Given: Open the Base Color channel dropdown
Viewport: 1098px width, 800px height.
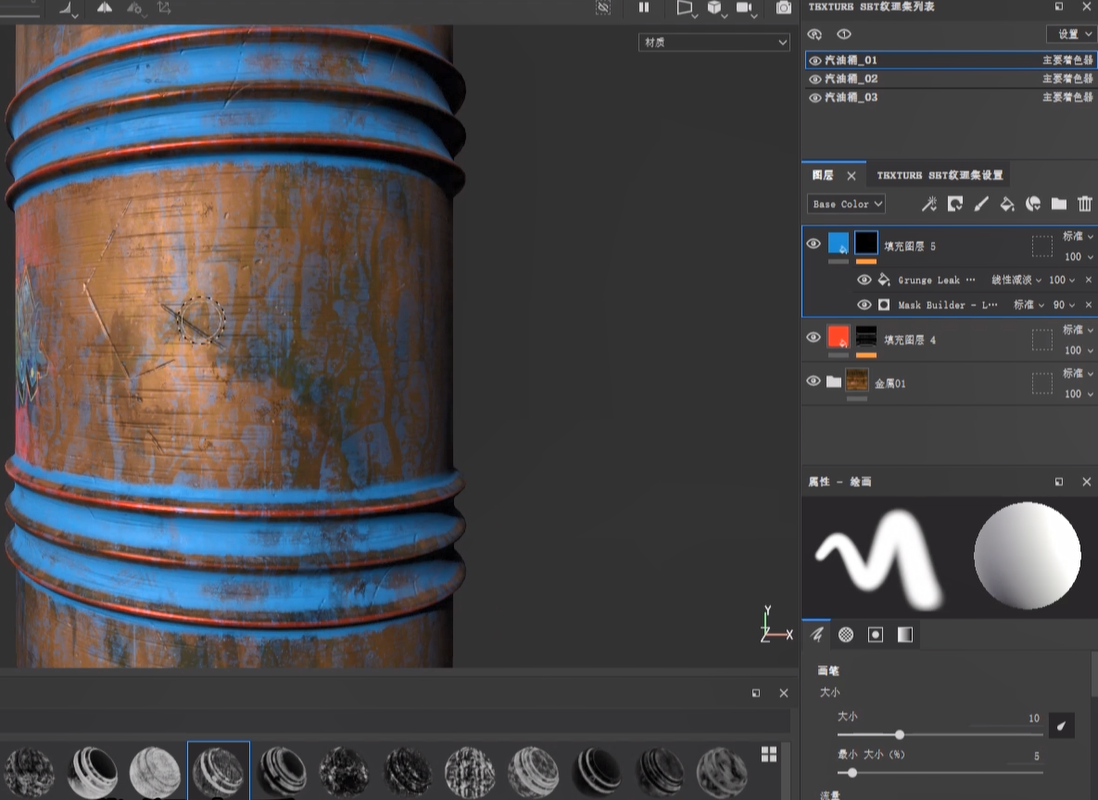Looking at the screenshot, I should (846, 204).
